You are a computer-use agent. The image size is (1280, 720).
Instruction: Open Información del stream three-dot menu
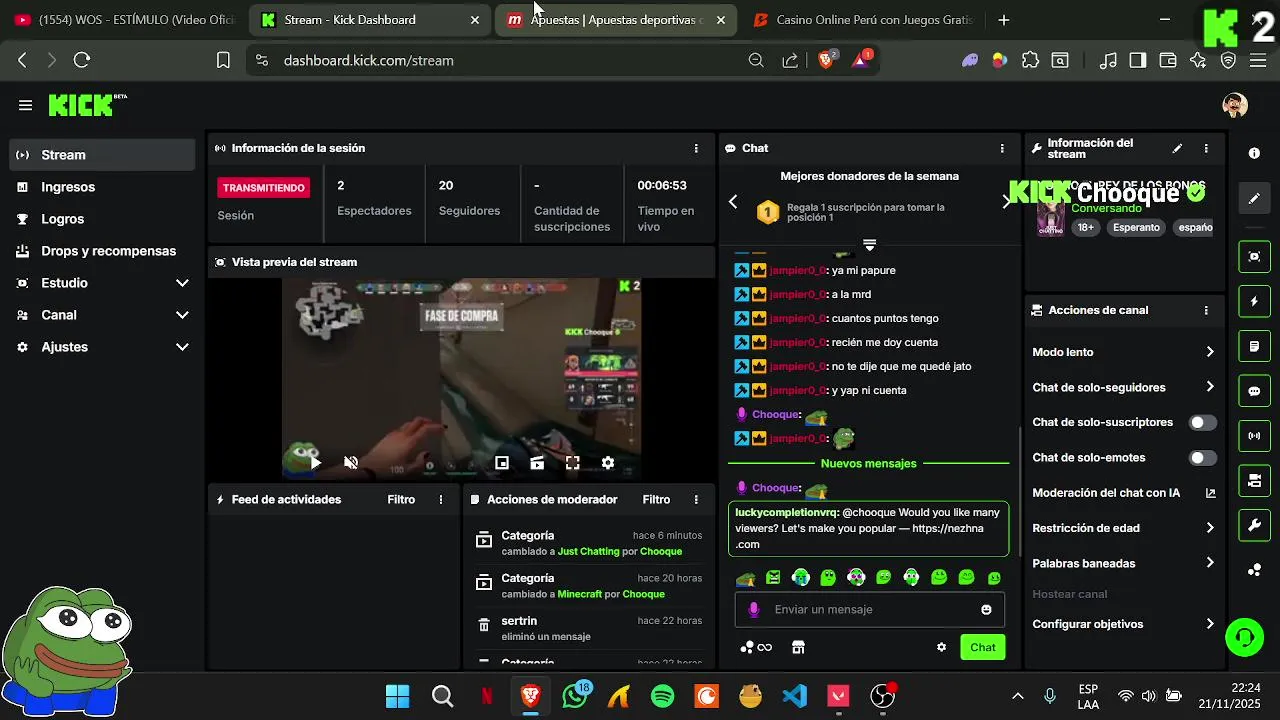(1206, 148)
